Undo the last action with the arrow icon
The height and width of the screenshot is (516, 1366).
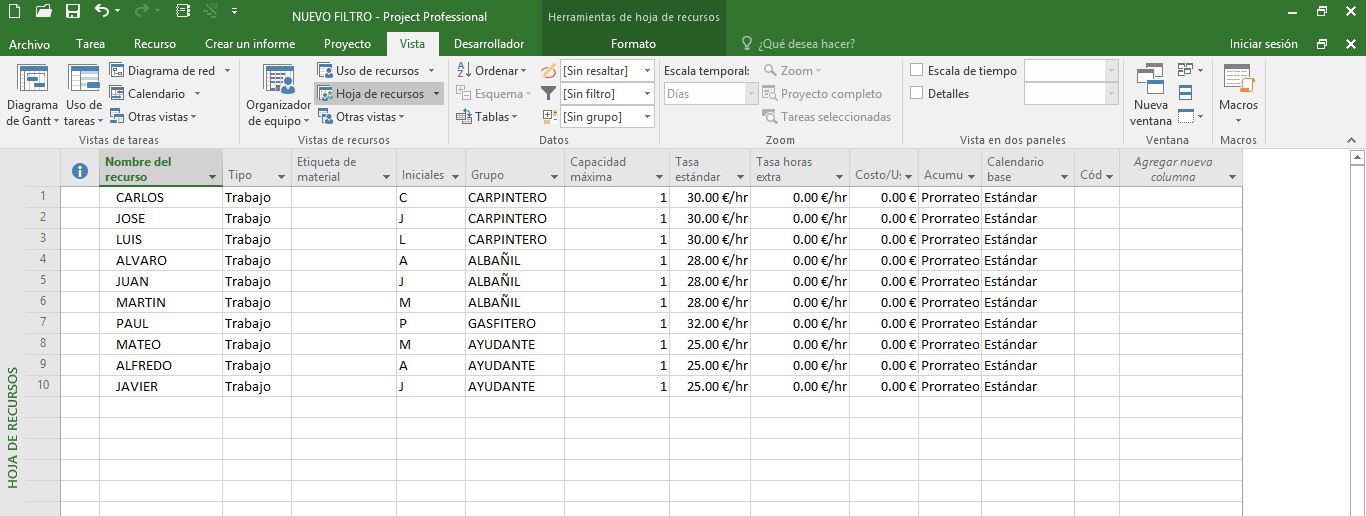coord(102,12)
